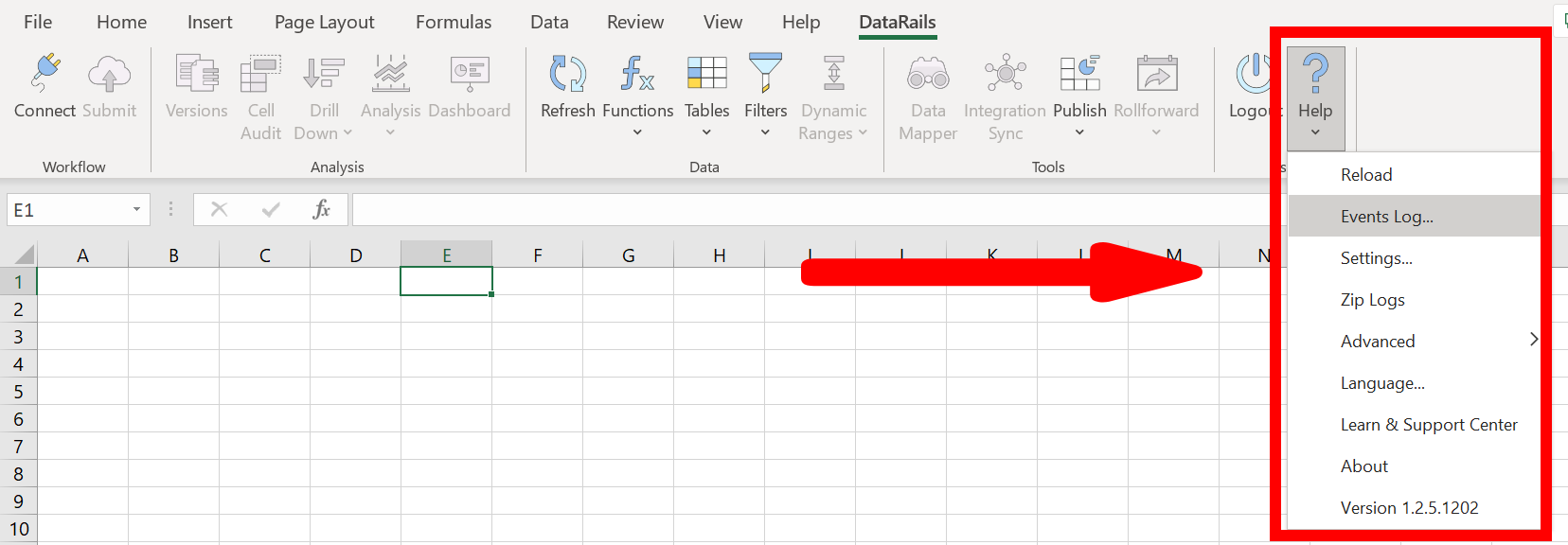Select column H header

pos(719,255)
